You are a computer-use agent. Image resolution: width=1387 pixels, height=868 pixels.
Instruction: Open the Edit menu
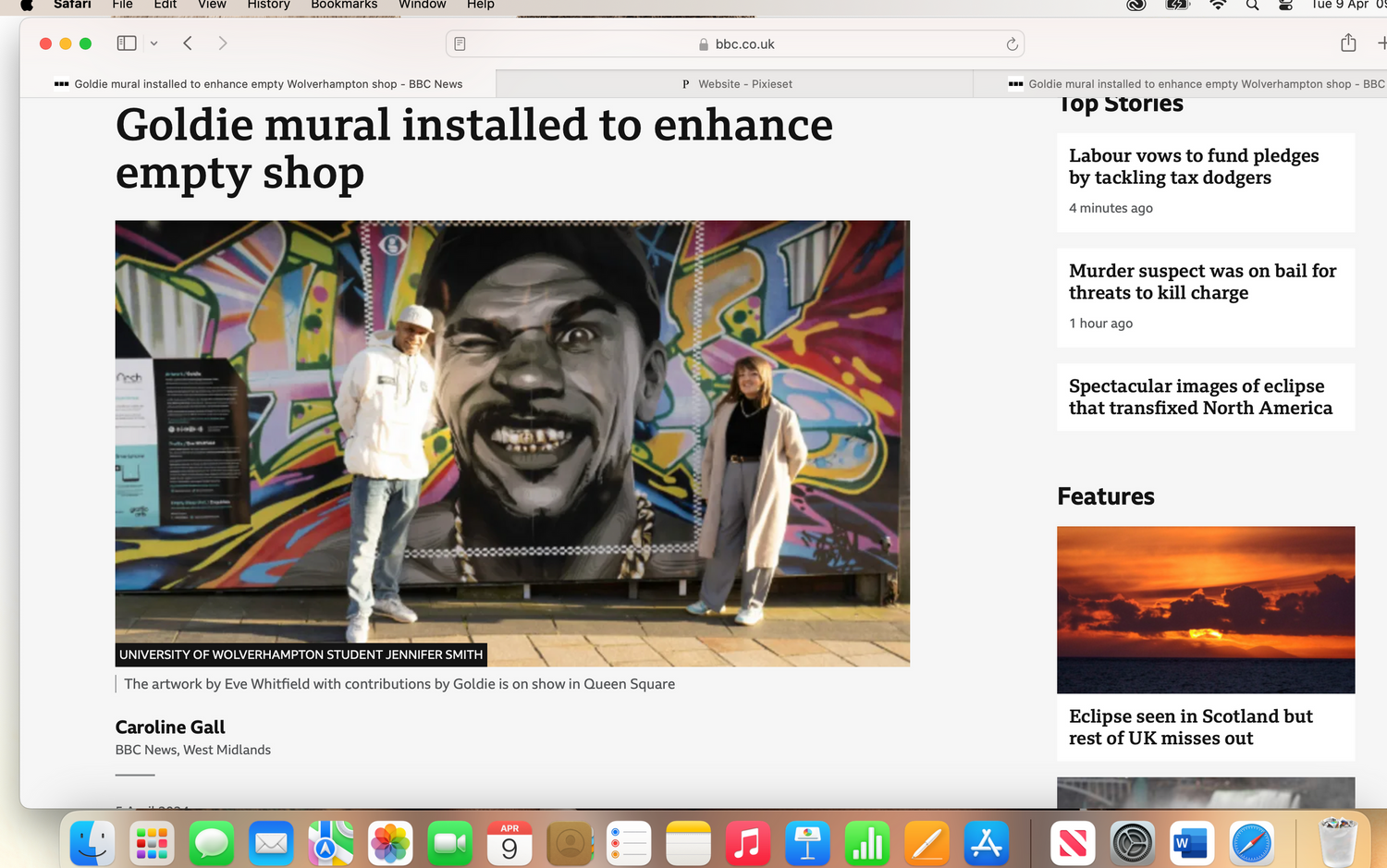point(166,5)
